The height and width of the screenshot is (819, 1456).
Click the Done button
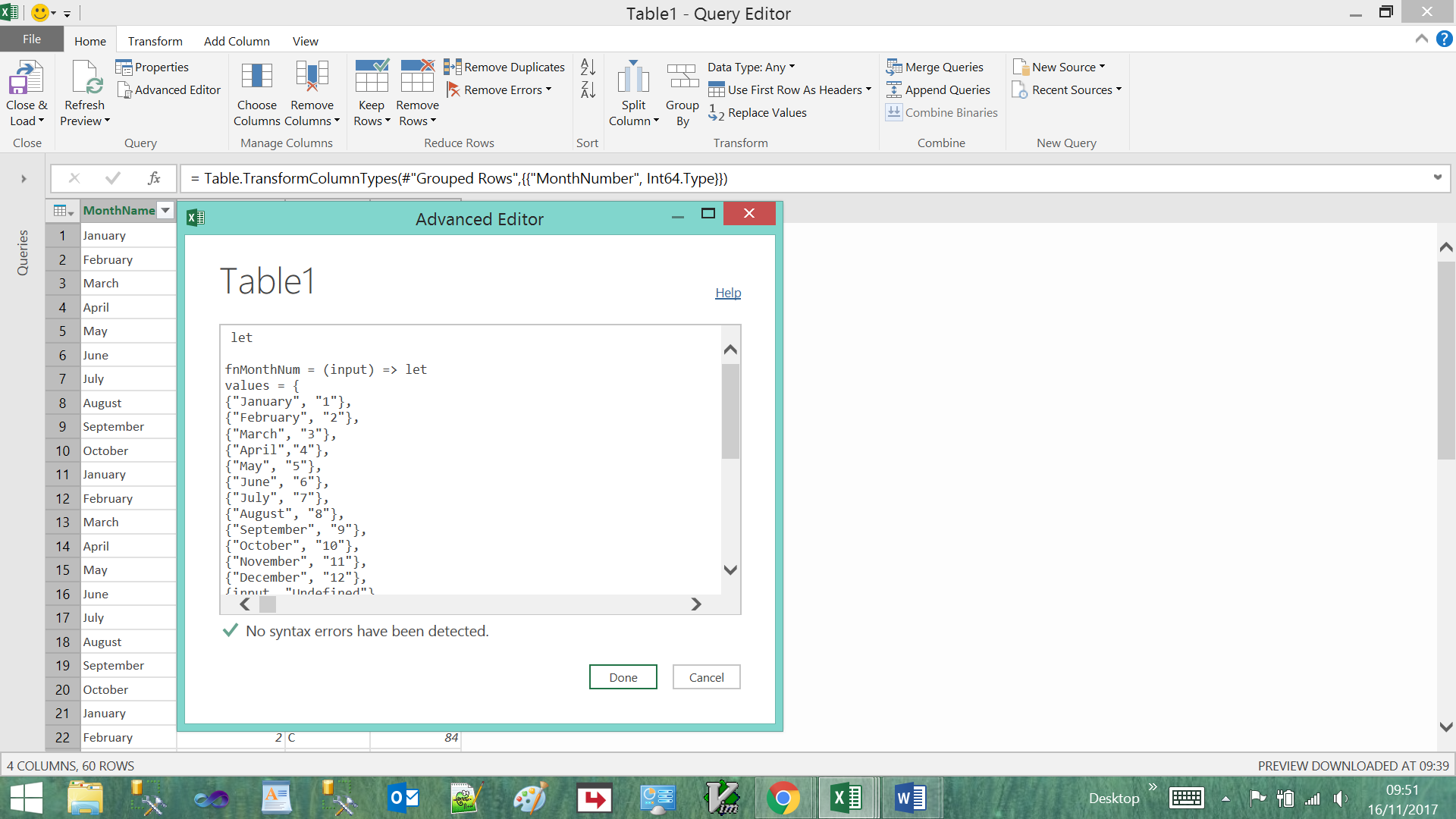[x=623, y=677]
